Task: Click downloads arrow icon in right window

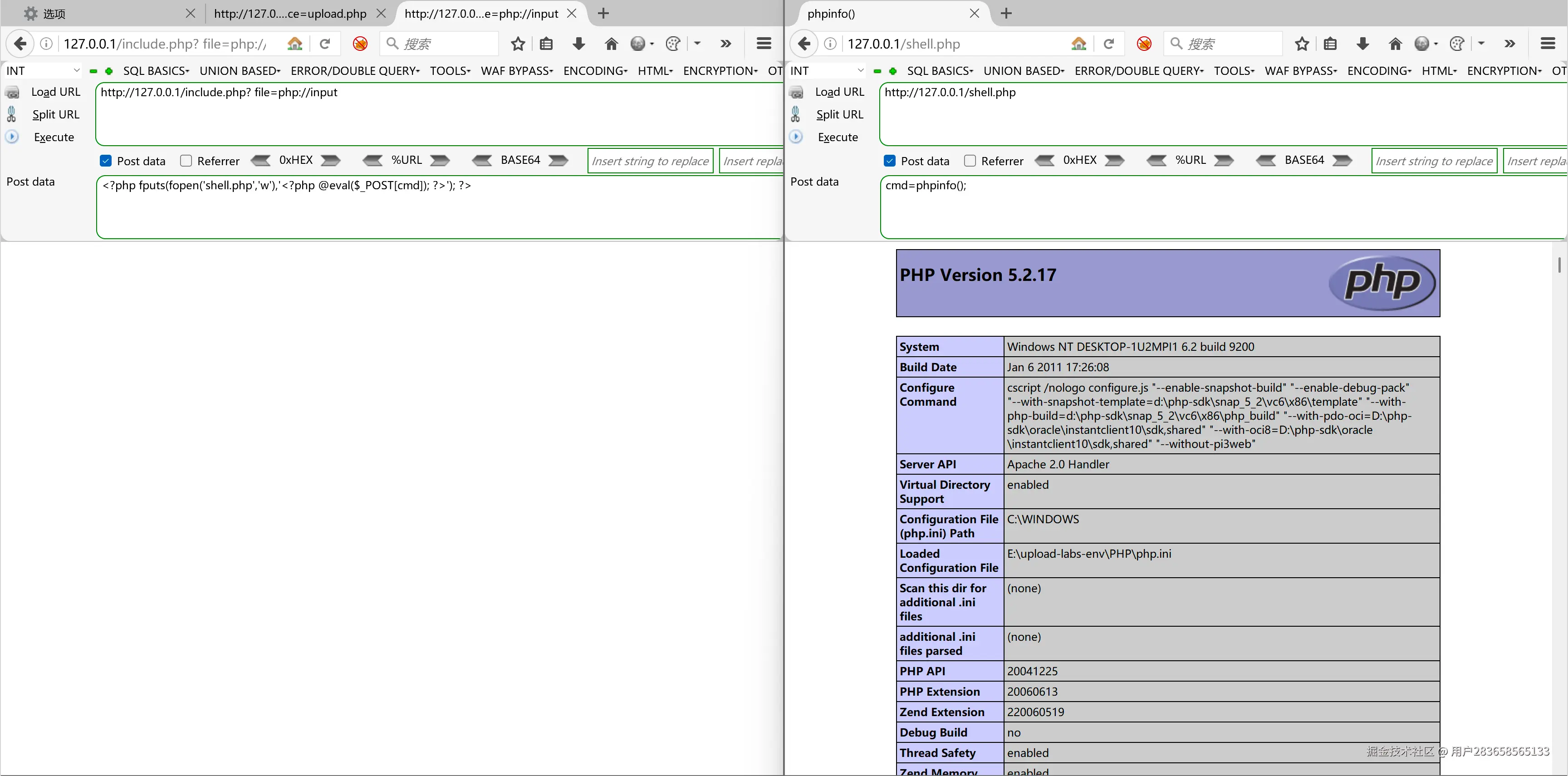Action: coord(1362,44)
